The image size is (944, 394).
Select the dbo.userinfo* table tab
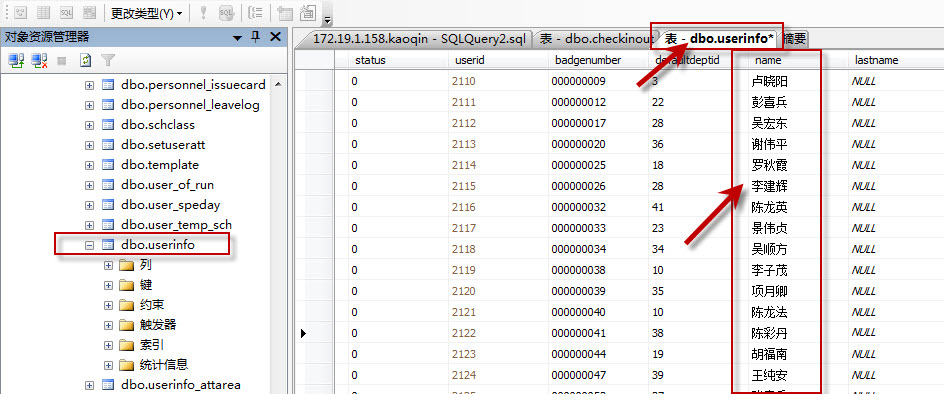point(718,39)
